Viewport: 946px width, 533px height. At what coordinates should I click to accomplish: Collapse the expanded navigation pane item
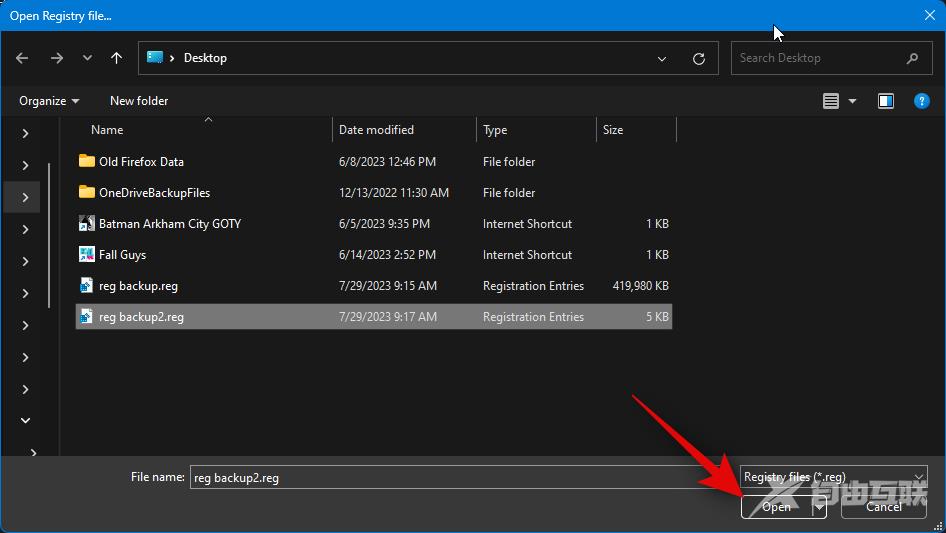click(25, 420)
